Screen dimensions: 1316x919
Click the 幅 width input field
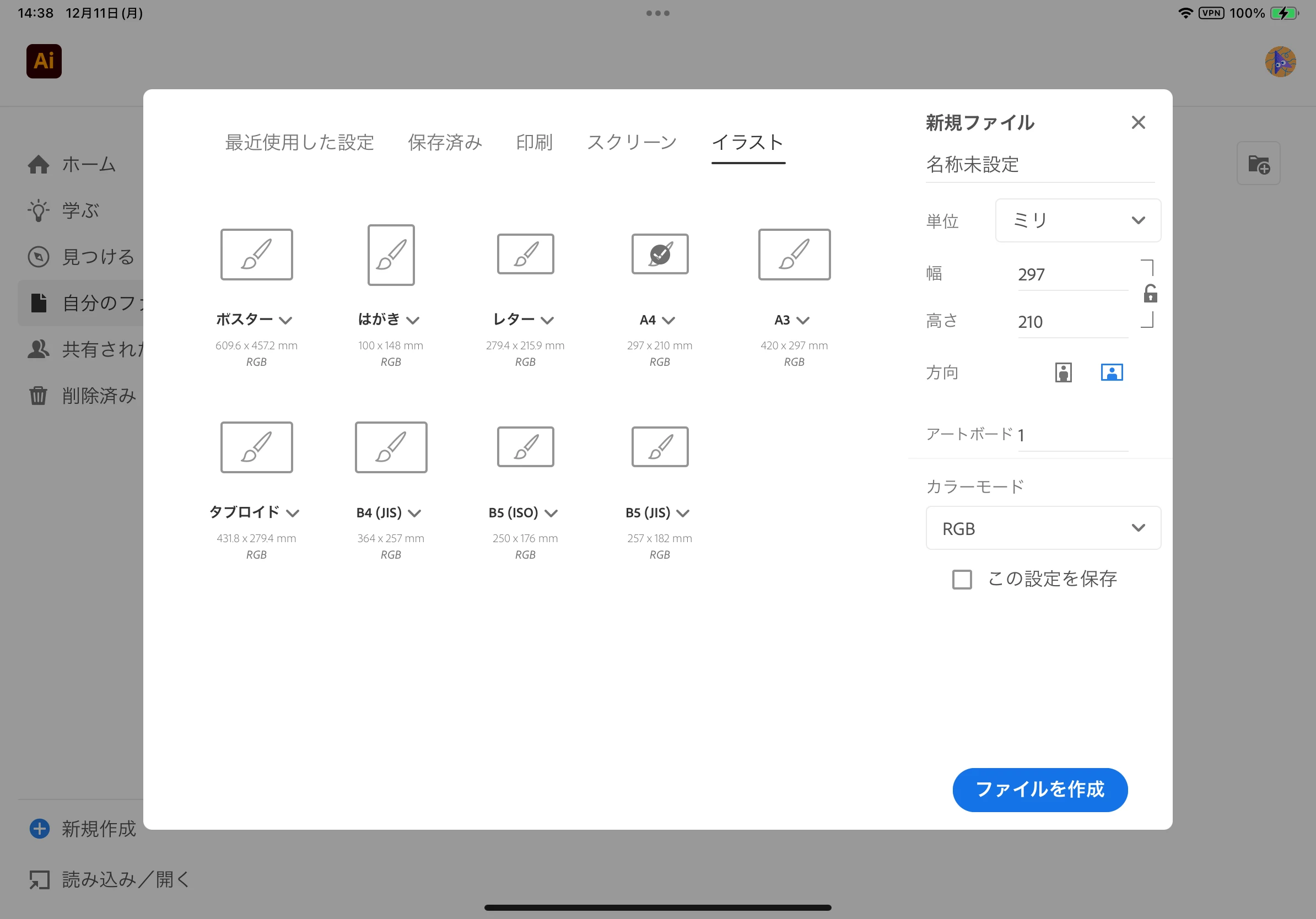(x=1071, y=274)
